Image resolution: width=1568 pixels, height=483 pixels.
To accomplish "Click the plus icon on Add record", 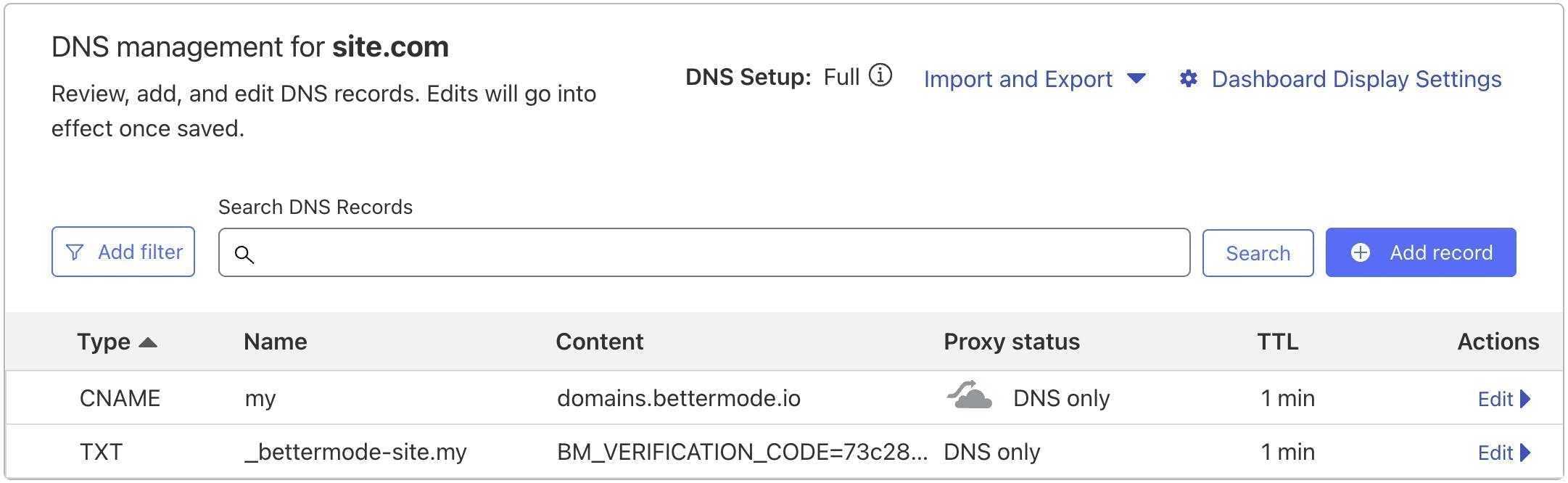I will (x=1361, y=252).
